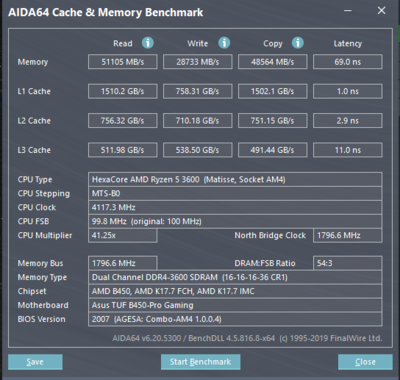The image size is (400, 380).
Task: Click the L2 Cache Write value 710.18 GB/s
Action: click(198, 121)
